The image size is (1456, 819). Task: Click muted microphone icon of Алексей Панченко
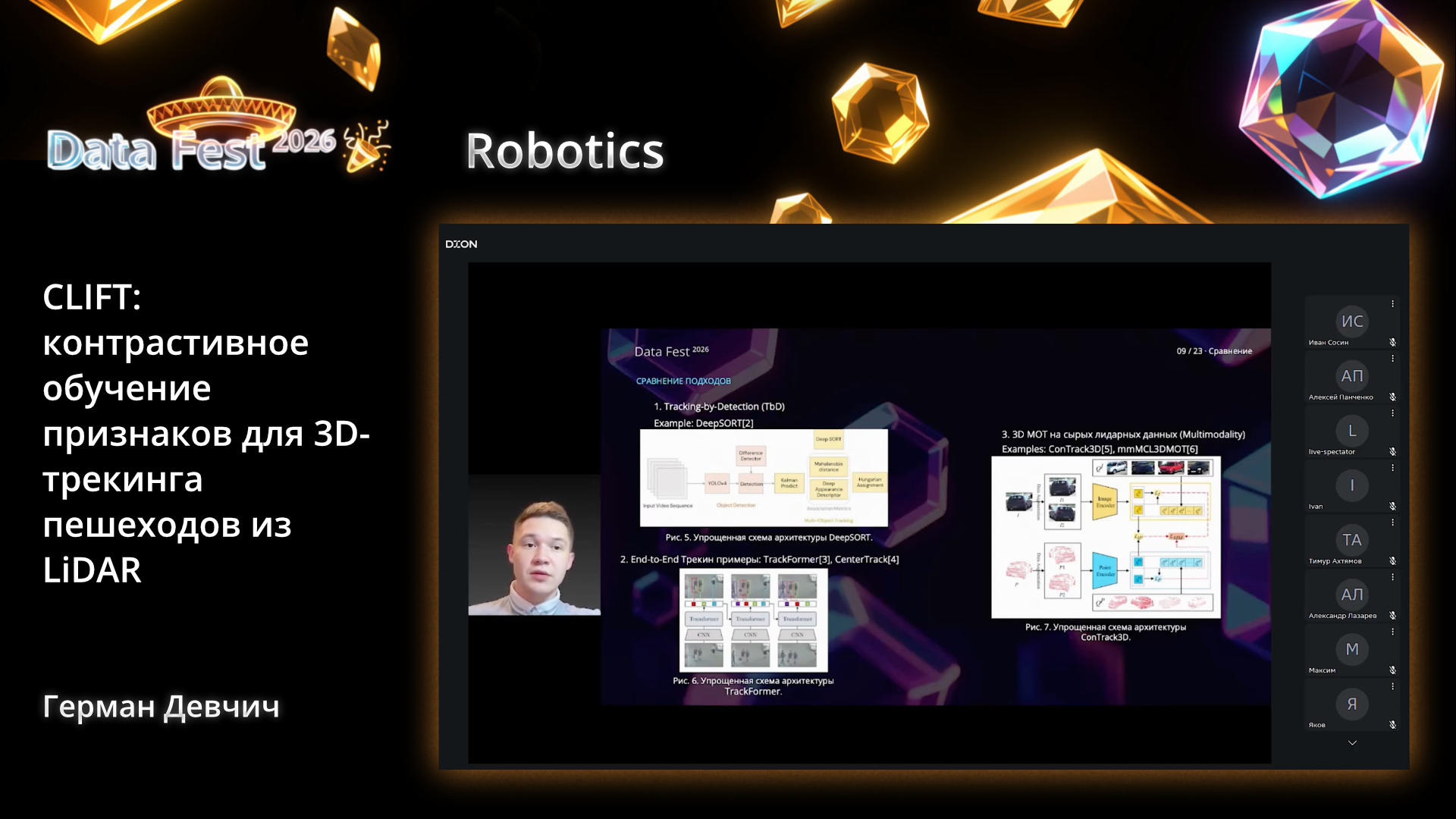click(x=1392, y=397)
